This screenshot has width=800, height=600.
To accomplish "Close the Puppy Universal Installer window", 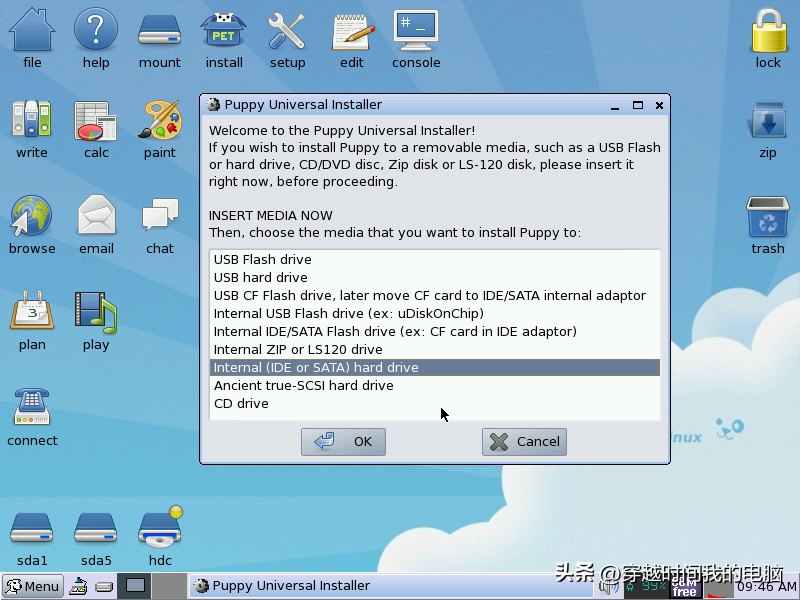I will (659, 105).
